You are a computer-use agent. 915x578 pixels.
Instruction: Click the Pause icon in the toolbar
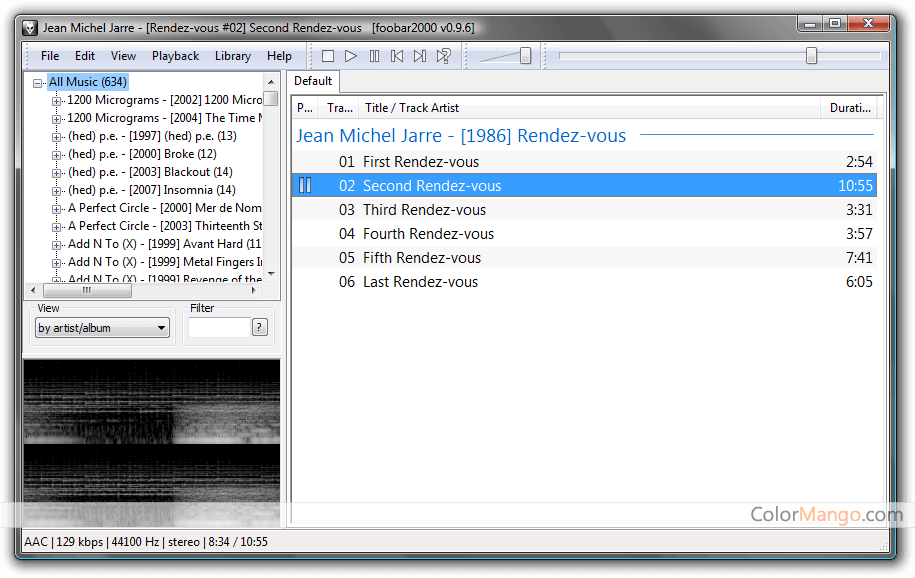(374, 56)
